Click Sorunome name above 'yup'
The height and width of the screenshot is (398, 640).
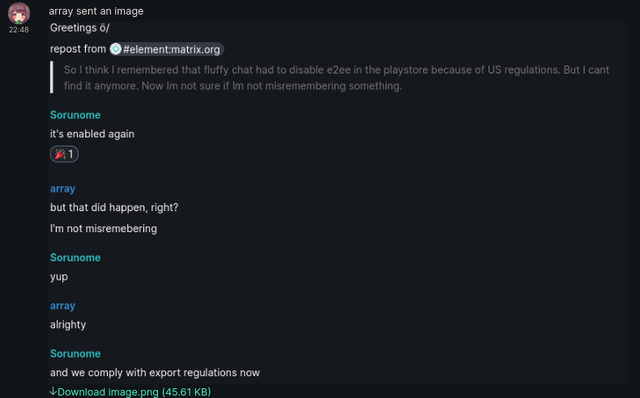pos(75,258)
